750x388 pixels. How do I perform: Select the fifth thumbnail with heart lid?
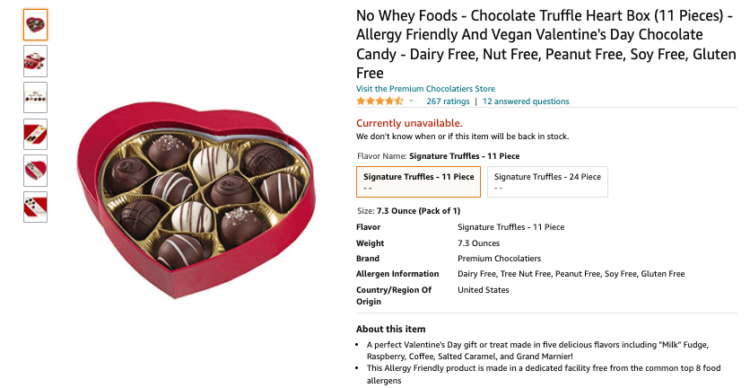[x=35, y=170]
